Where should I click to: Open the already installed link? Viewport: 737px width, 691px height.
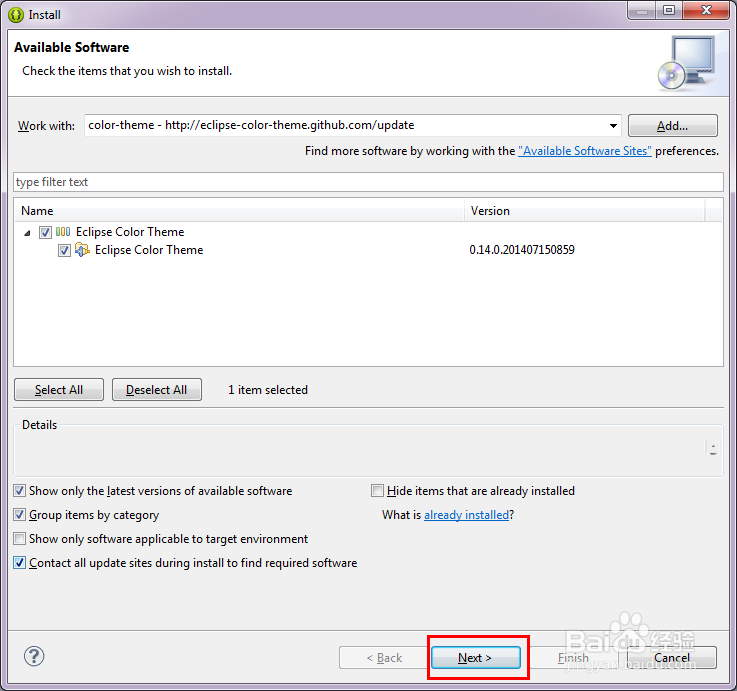point(466,515)
